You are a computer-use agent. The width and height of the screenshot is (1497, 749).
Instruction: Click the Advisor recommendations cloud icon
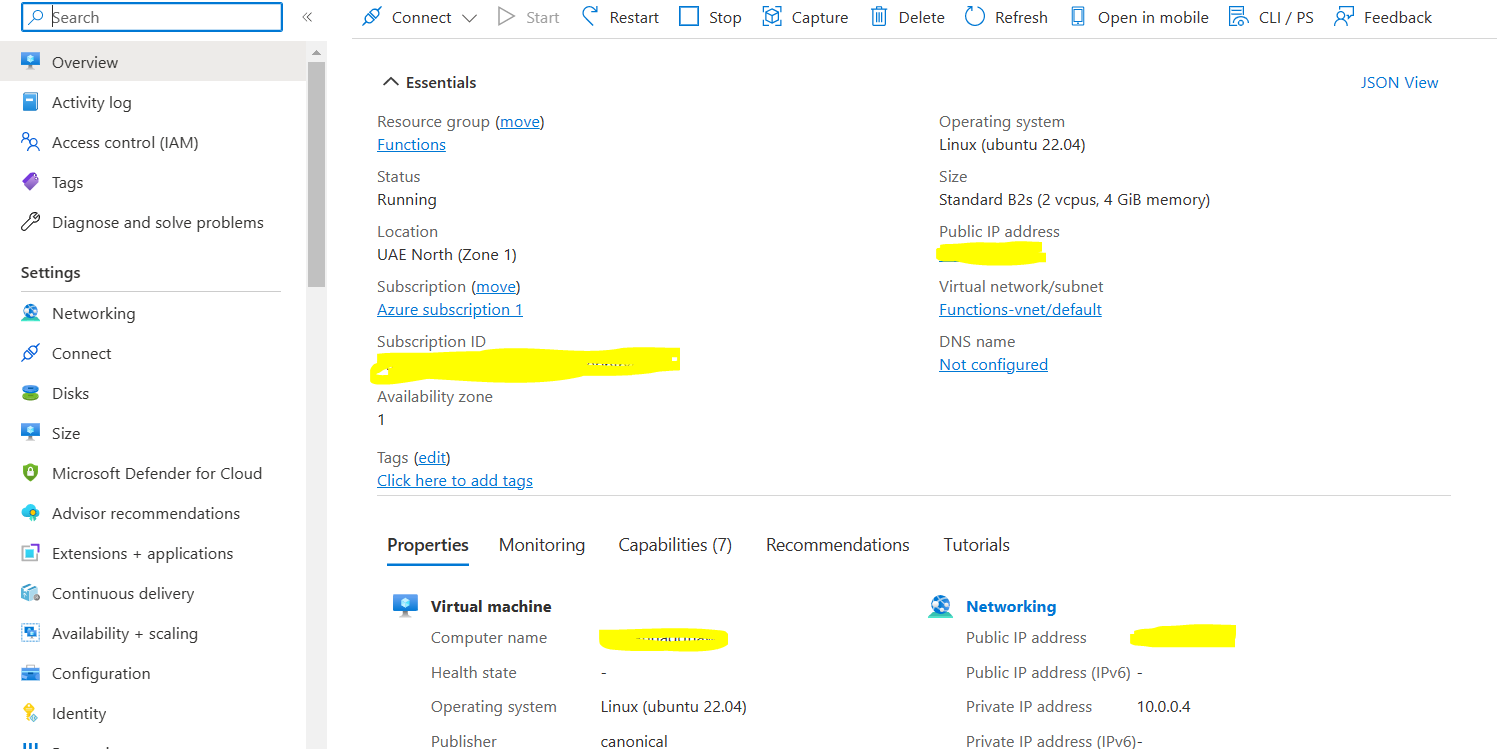[31, 513]
